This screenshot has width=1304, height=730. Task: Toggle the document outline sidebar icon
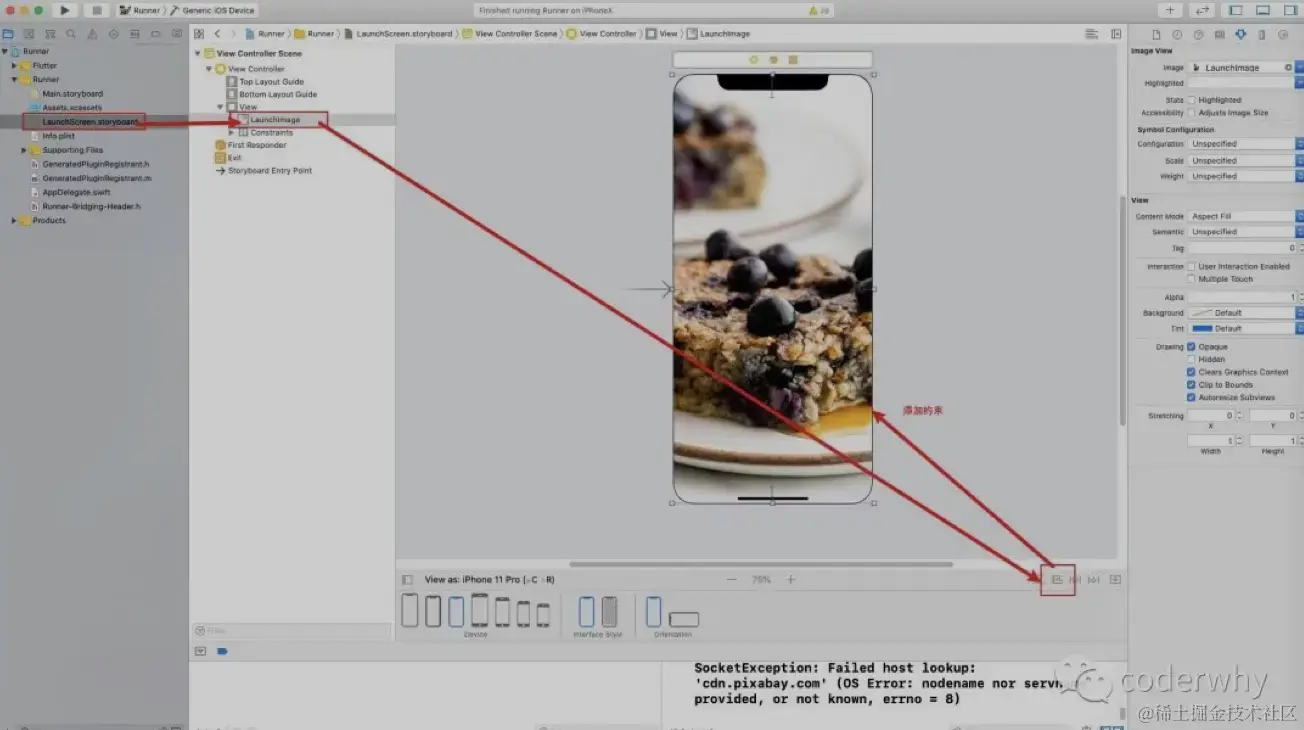tap(407, 579)
